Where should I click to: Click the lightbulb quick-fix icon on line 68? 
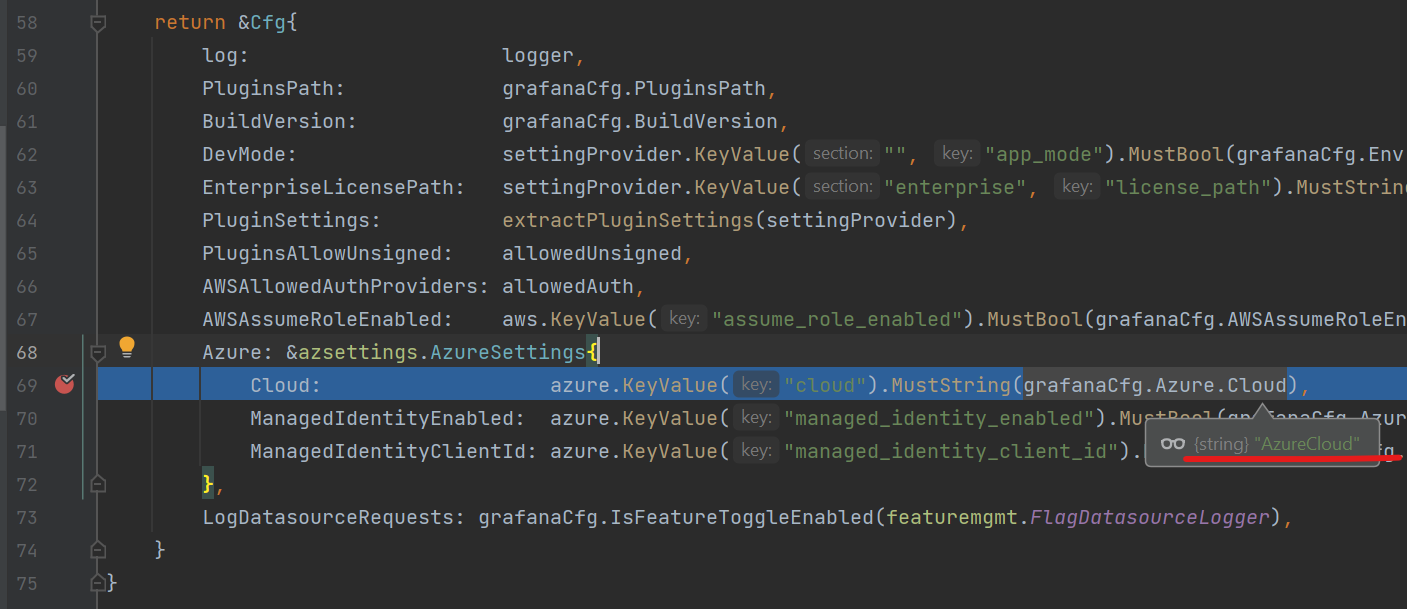coord(126,349)
